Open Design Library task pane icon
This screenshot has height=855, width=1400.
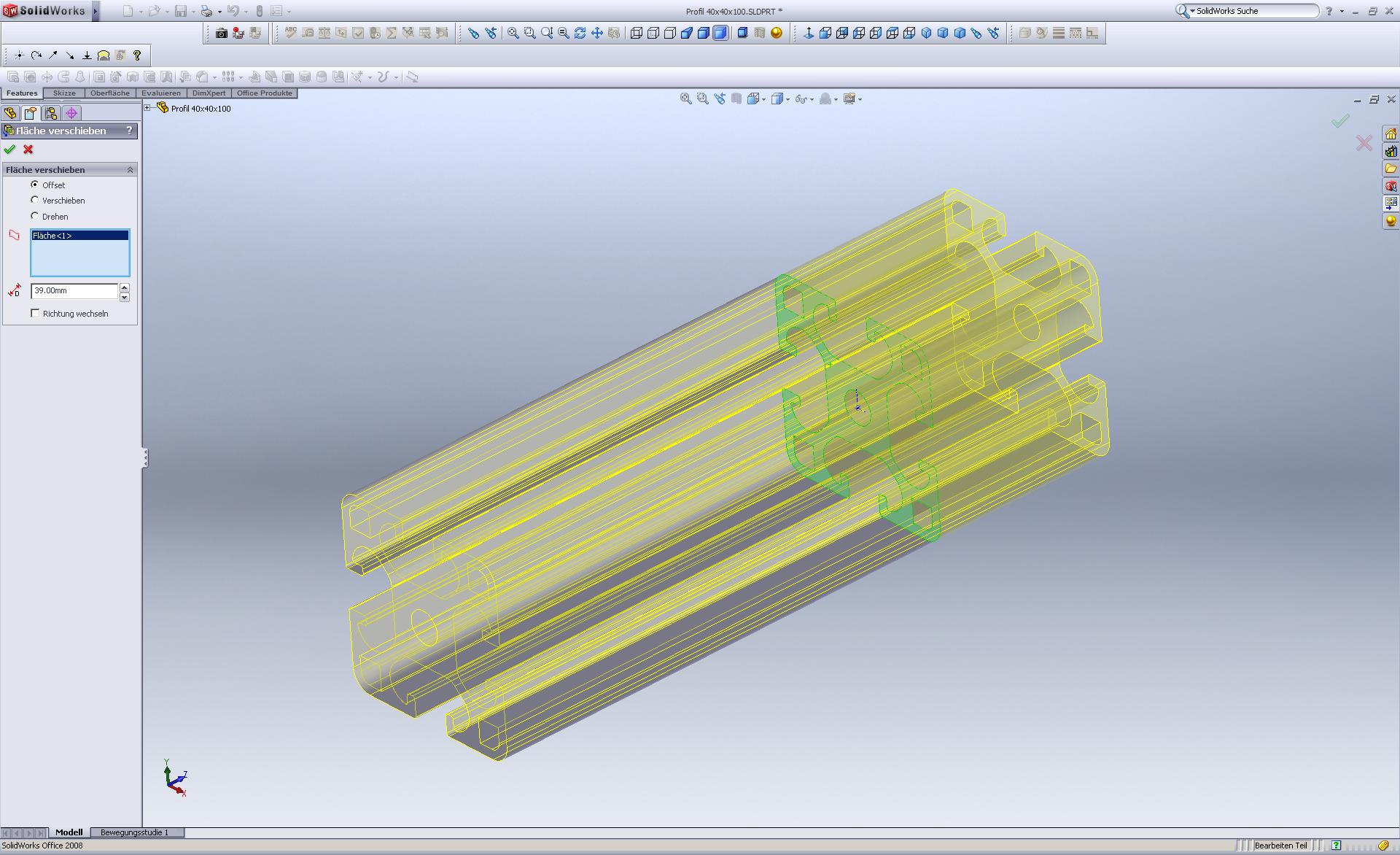click(1391, 152)
